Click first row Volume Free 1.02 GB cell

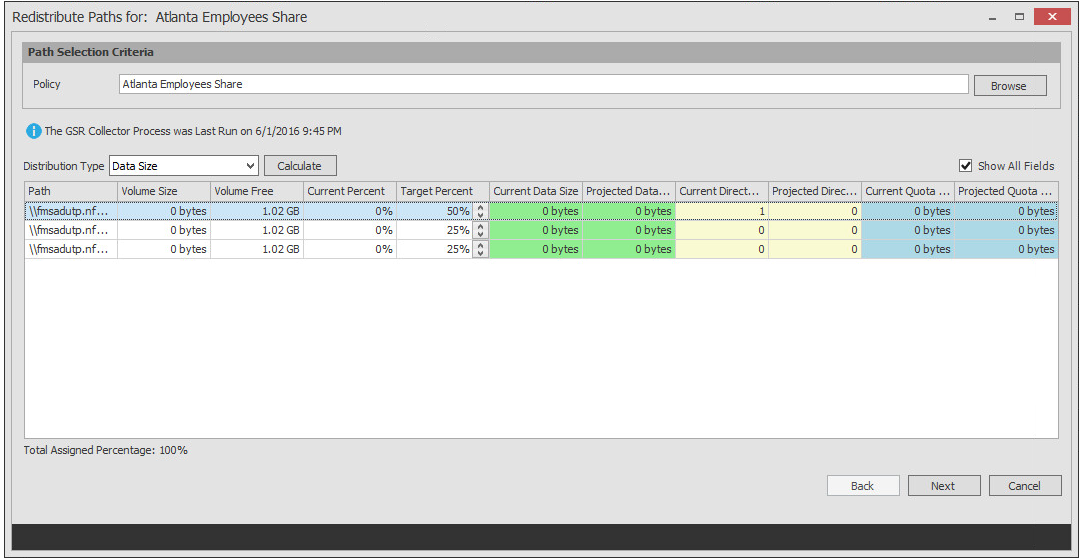[257, 211]
